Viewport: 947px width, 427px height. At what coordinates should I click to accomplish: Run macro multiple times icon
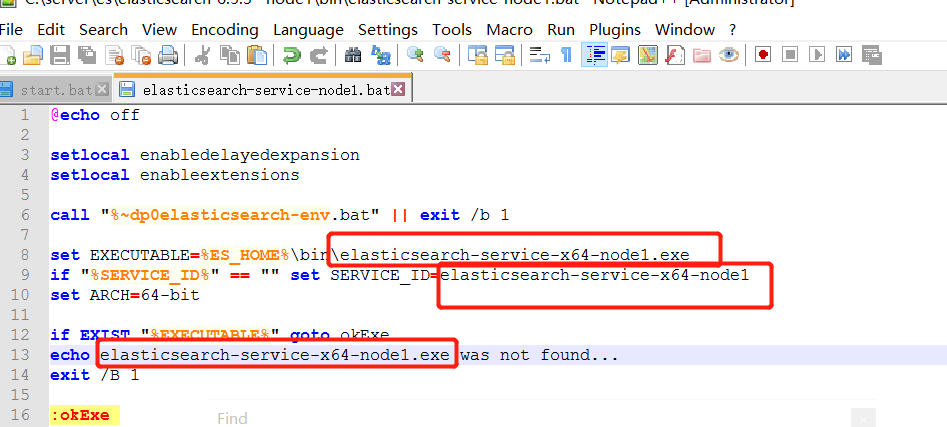(x=844, y=56)
